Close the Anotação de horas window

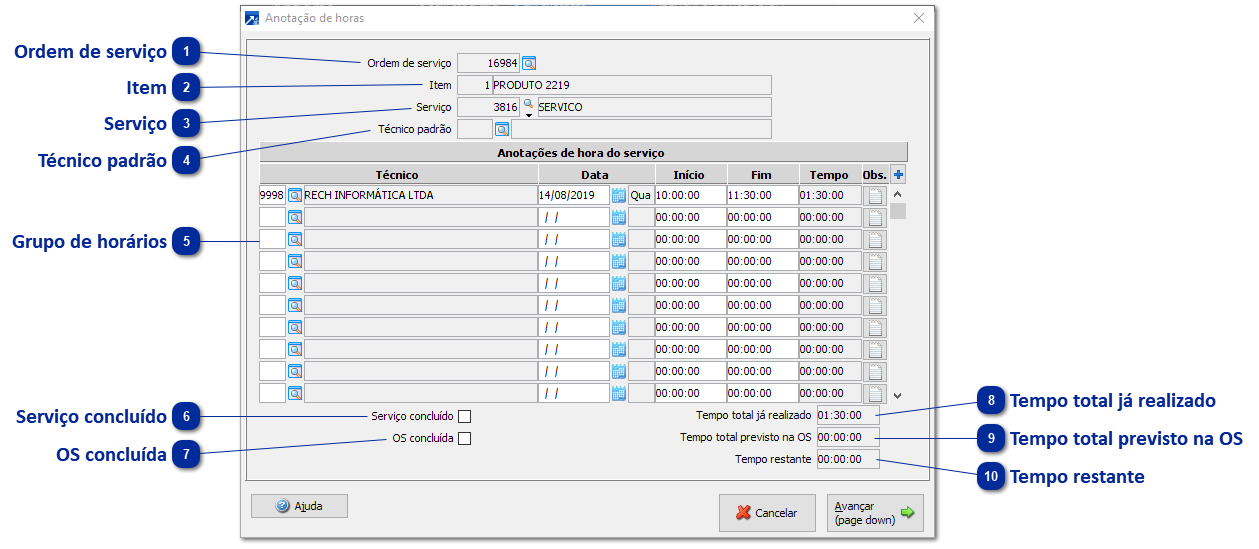point(919,18)
